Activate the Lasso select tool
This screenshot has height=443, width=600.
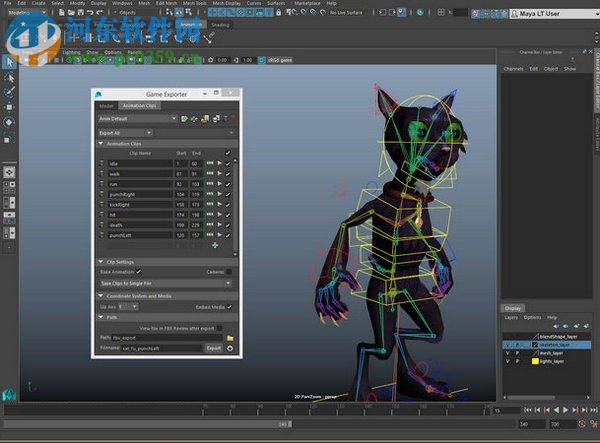10,78
